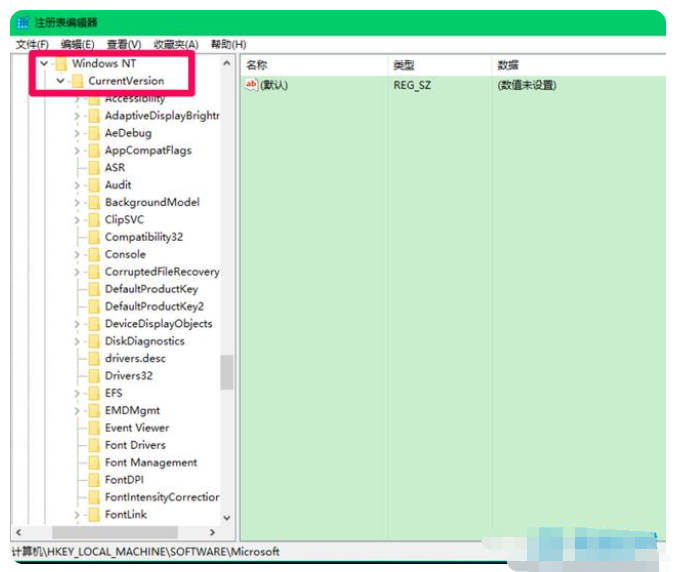Click the string value icon of (默认)
Viewport: 678px width, 572px height.
tap(251, 85)
